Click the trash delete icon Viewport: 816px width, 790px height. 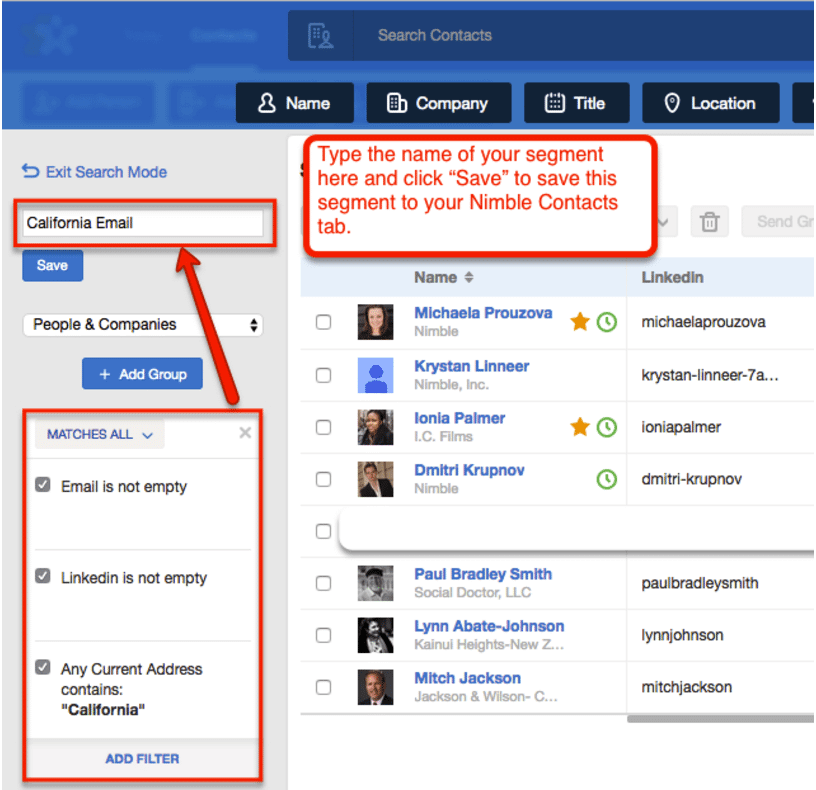coord(709,222)
